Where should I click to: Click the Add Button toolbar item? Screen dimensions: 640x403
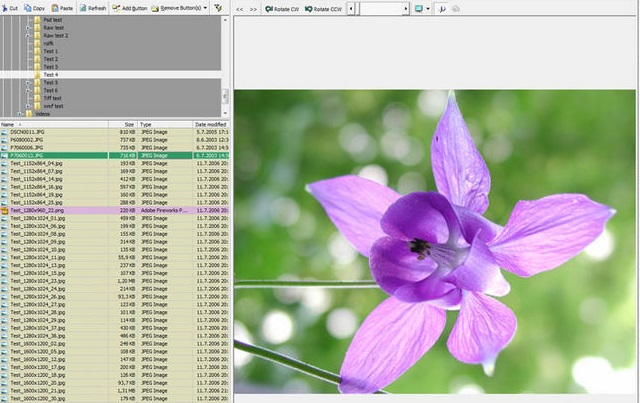(x=128, y=8)
